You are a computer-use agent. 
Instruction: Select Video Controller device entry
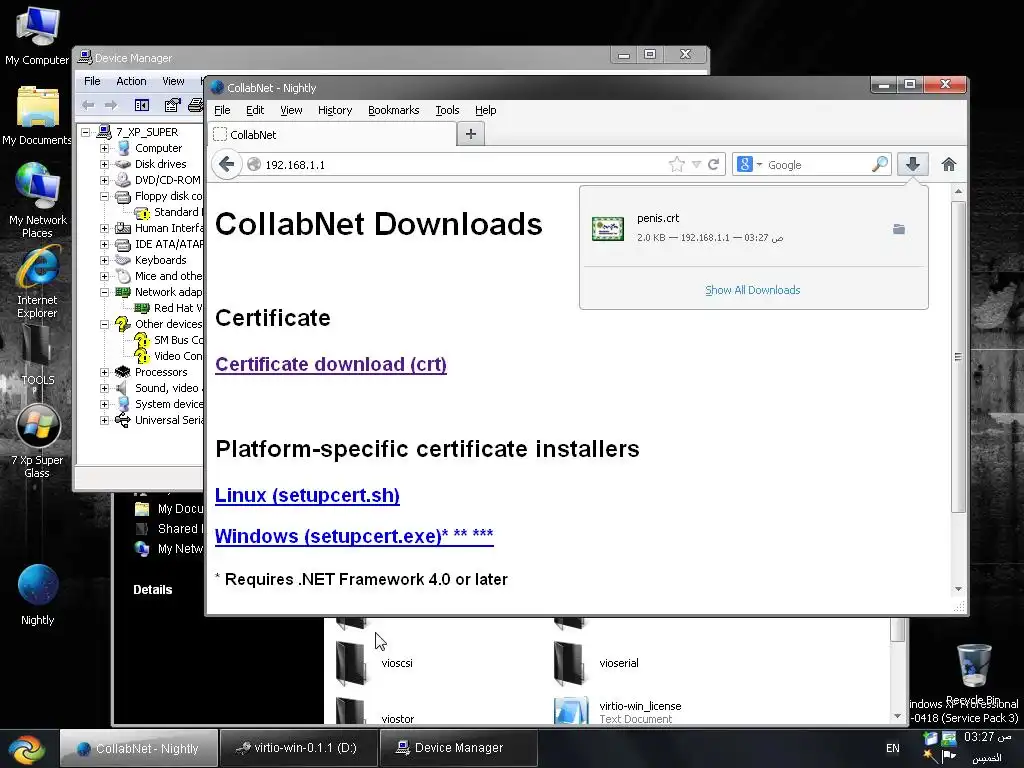tap(169, 356)
